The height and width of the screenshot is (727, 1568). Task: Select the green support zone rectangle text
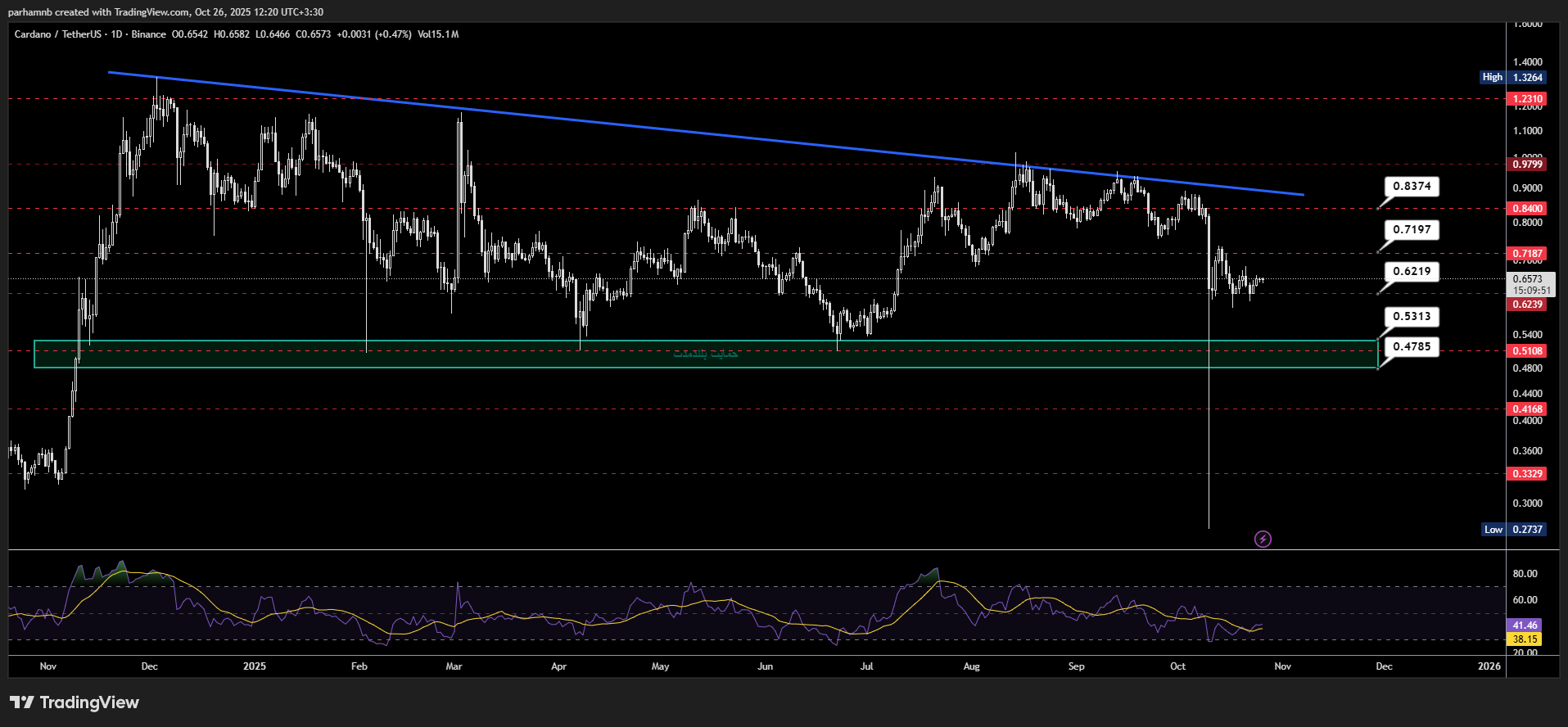[x=705, y=354]
